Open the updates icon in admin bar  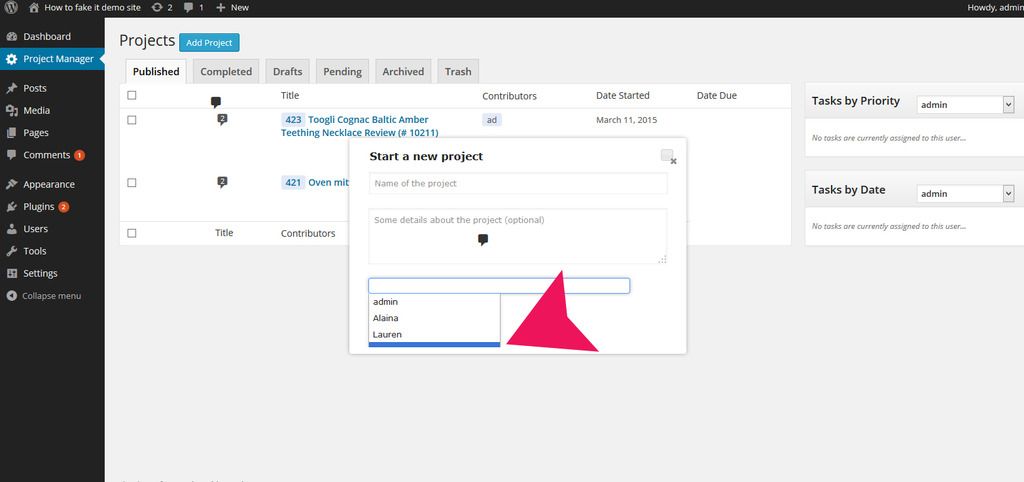point(157,7)
